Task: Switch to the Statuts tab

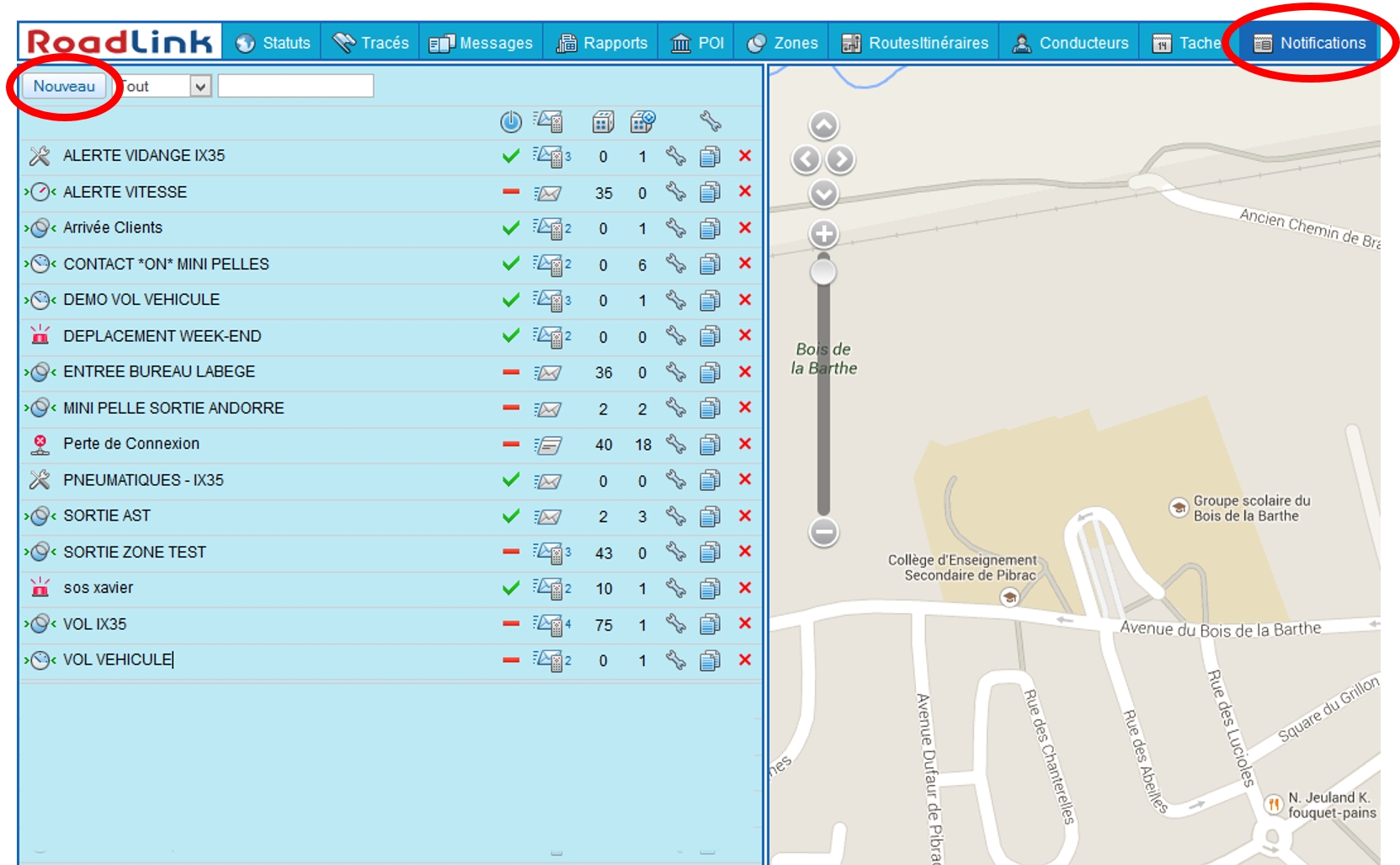Action: tap(273, 43)
